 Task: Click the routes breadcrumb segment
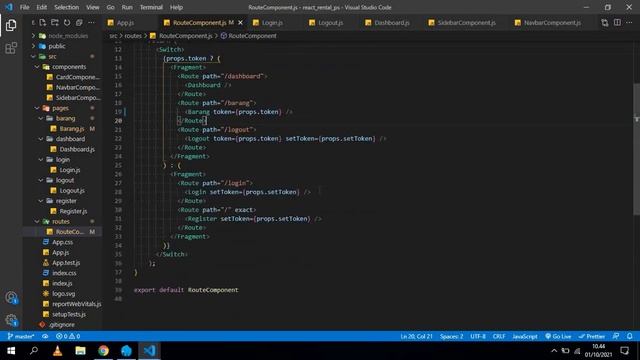coord(133,36)
